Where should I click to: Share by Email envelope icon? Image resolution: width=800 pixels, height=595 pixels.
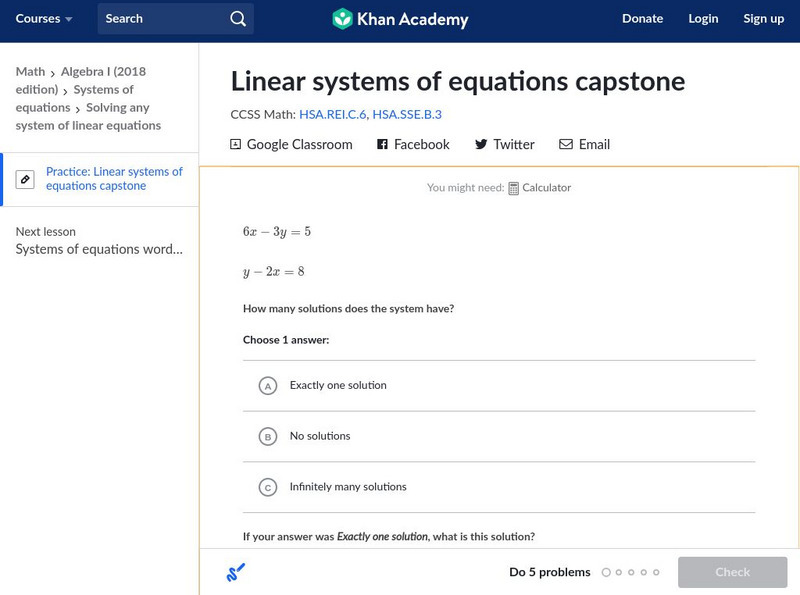coord(566,145)
